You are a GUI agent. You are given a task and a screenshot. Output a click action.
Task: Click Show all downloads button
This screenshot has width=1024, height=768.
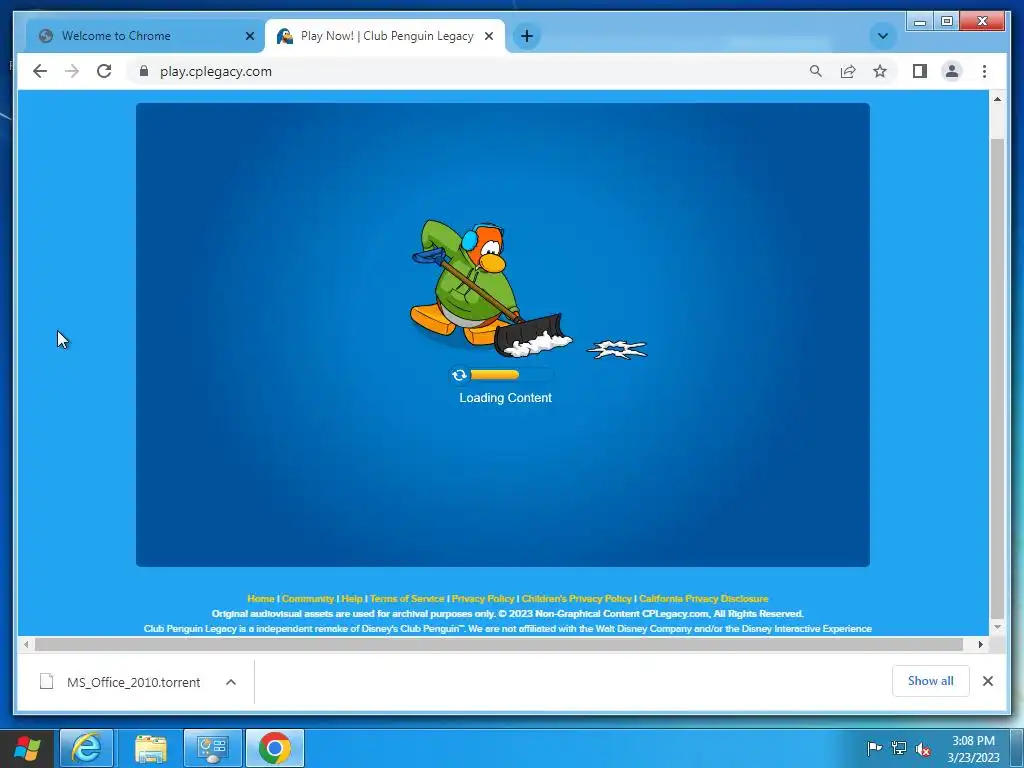(x=931, y=681)
